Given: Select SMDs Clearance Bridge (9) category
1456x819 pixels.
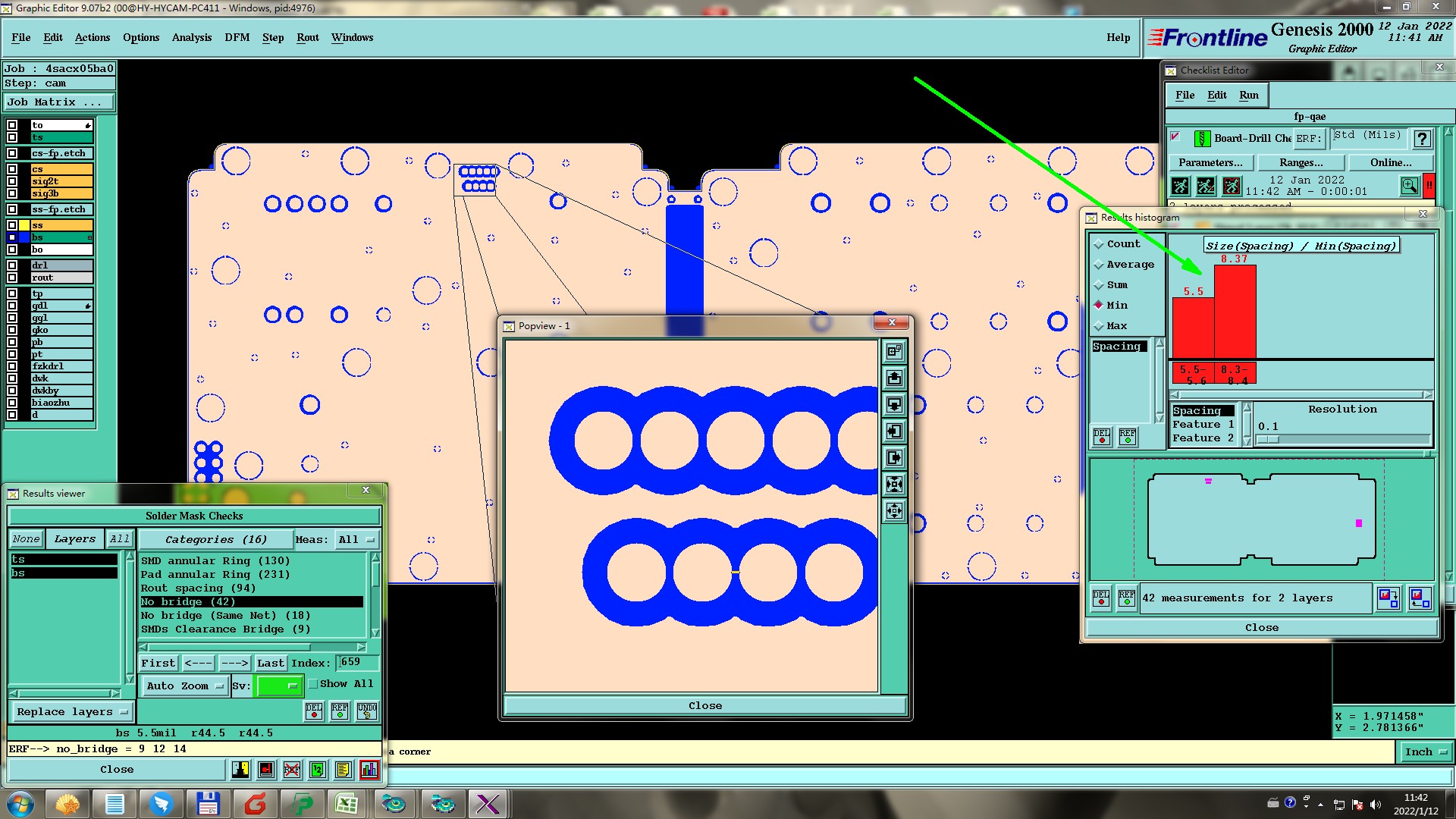Looking at the screenshot, I should point(225,629).
